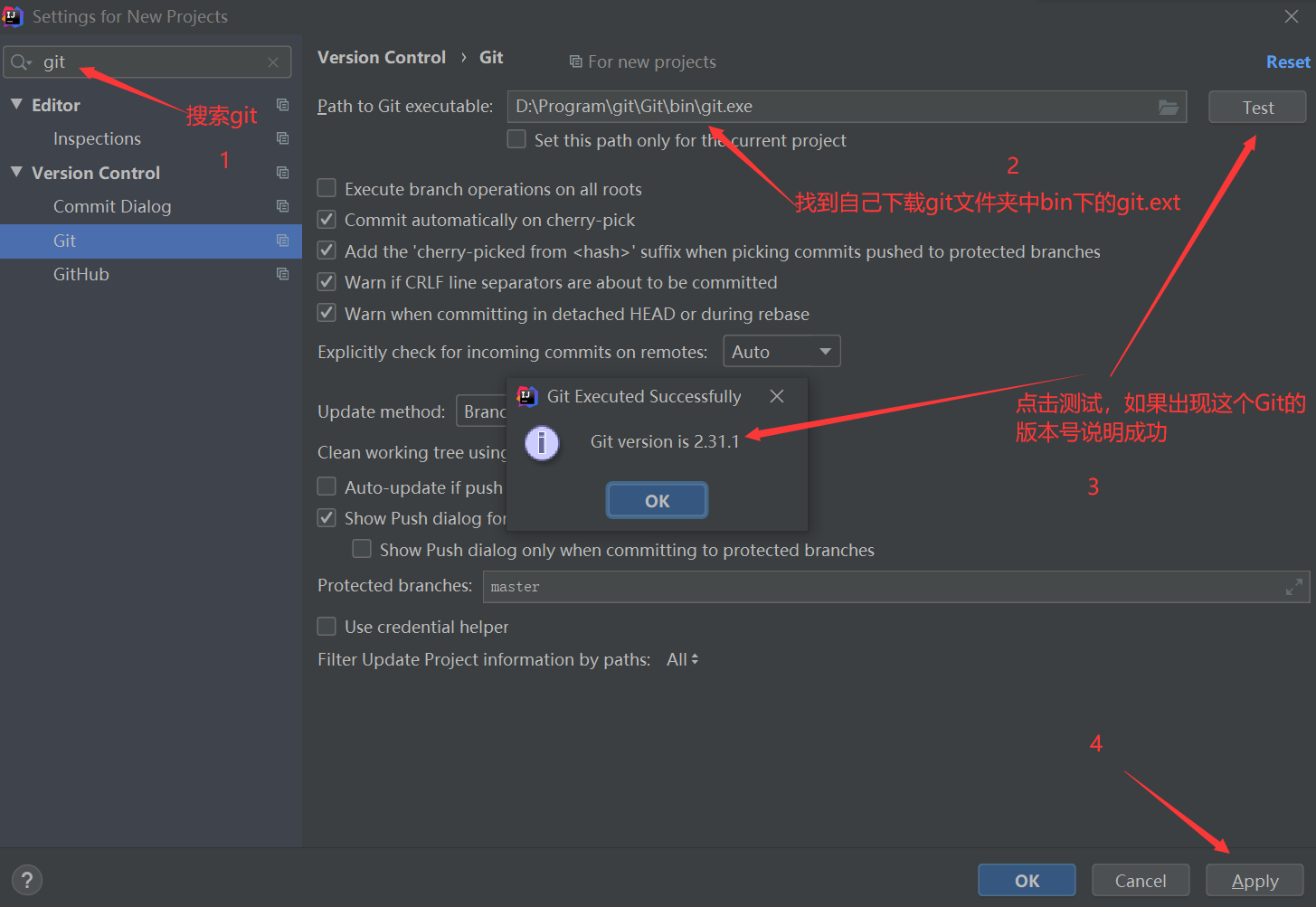Select Inspections in the settings tree
The height and width of the screenshot is (907, 1316).
pyautogui.click(x=97, y=138)
